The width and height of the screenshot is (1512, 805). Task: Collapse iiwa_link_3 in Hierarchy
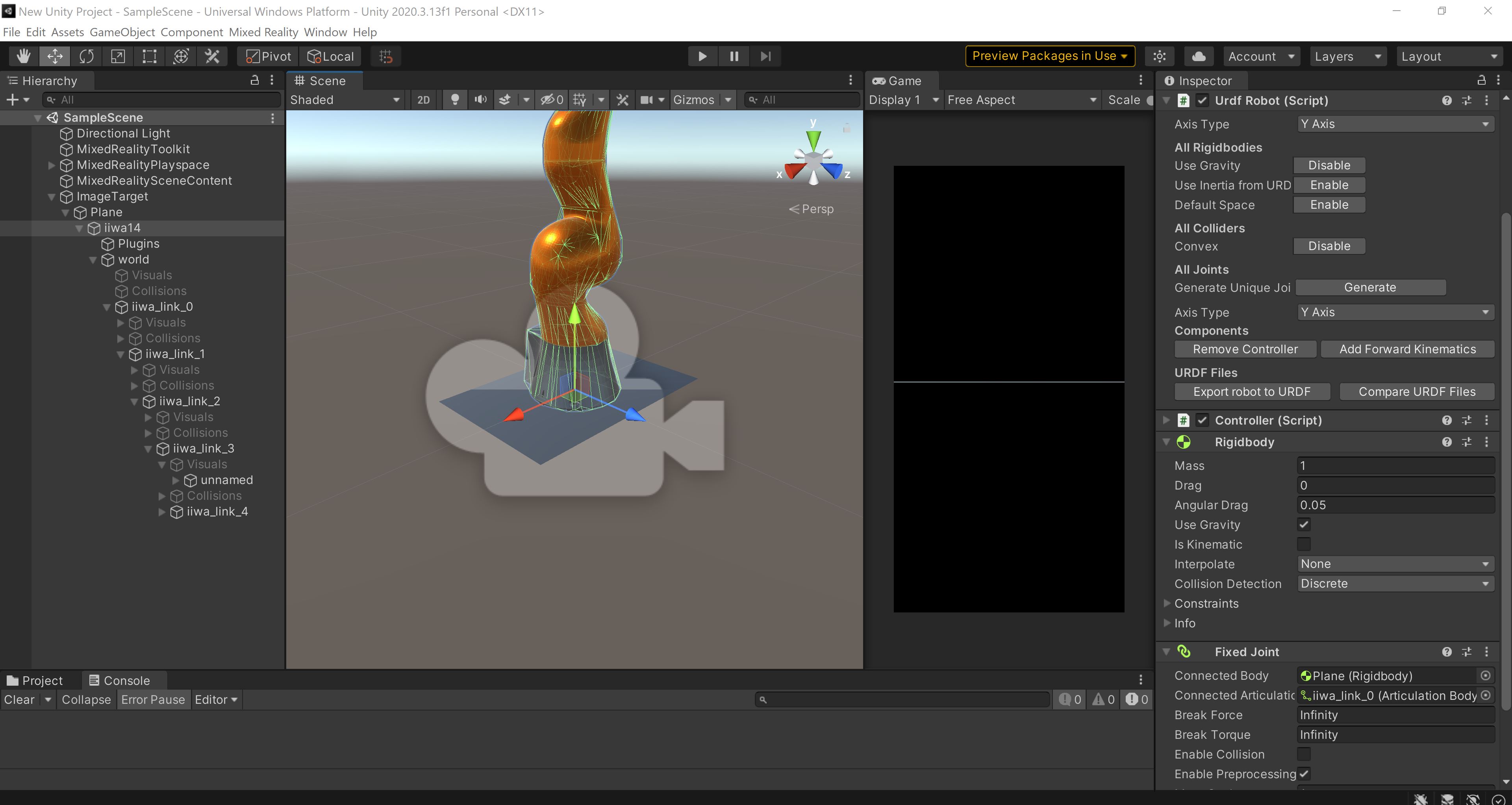click(148, 449)
